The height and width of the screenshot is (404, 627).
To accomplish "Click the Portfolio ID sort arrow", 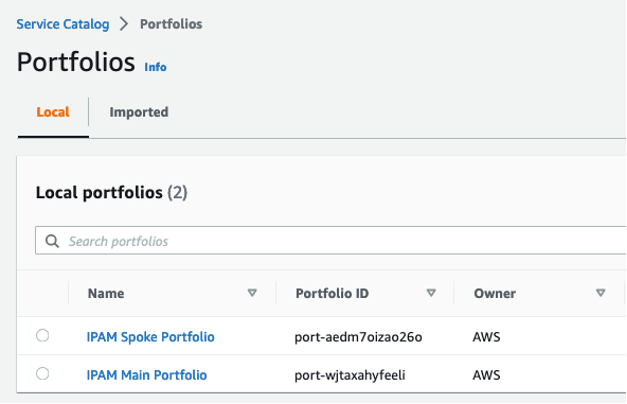I will [x=431, y=293].
